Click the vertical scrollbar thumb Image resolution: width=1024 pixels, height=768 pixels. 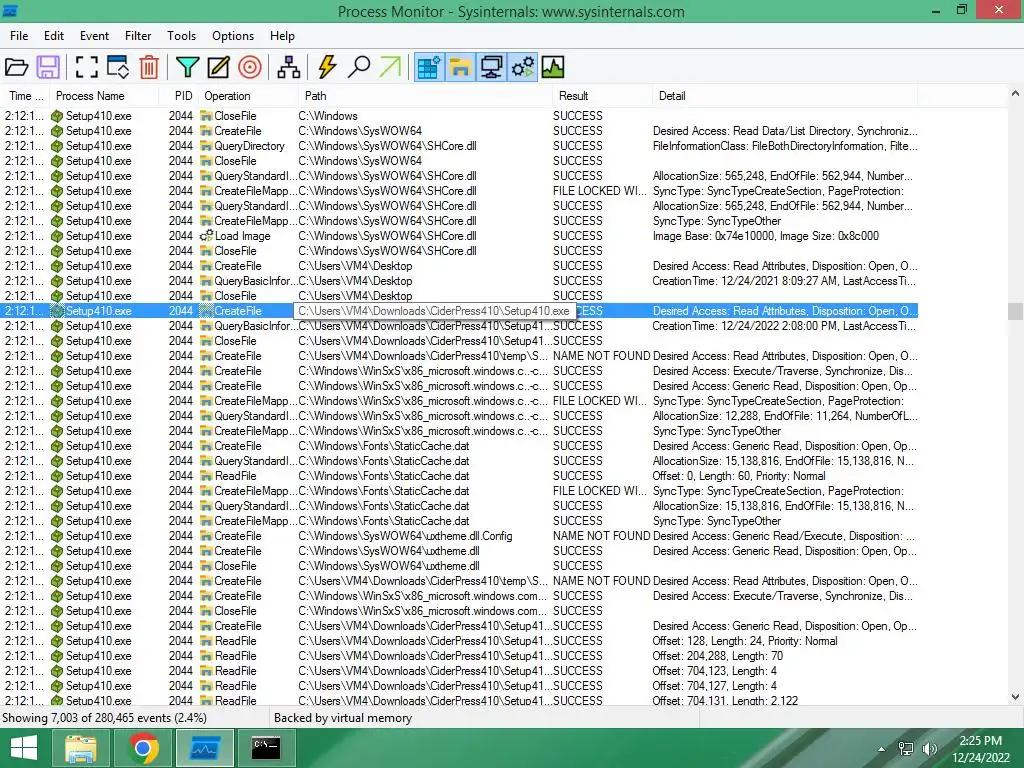1015,311
